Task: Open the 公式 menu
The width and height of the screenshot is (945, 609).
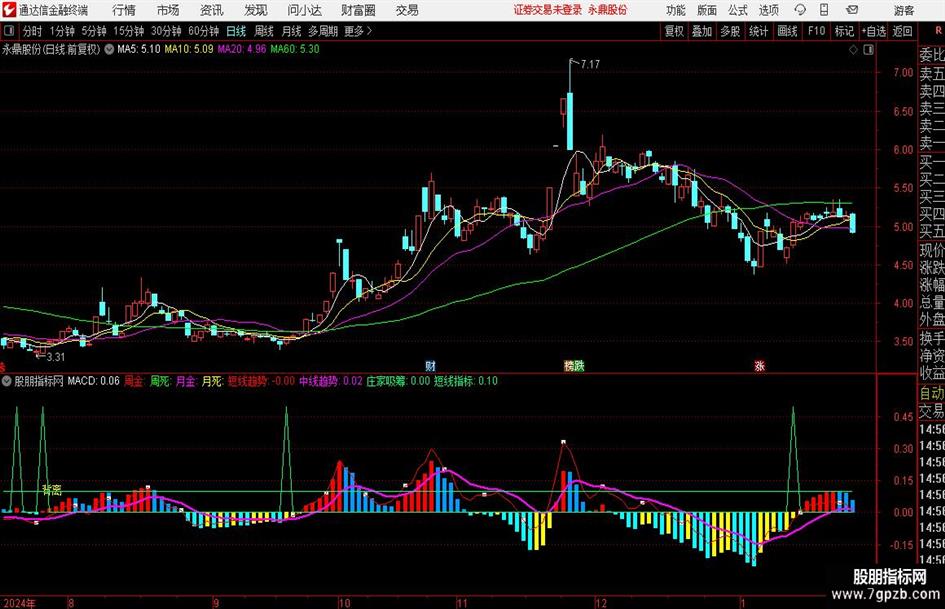Action: (738, 10)
